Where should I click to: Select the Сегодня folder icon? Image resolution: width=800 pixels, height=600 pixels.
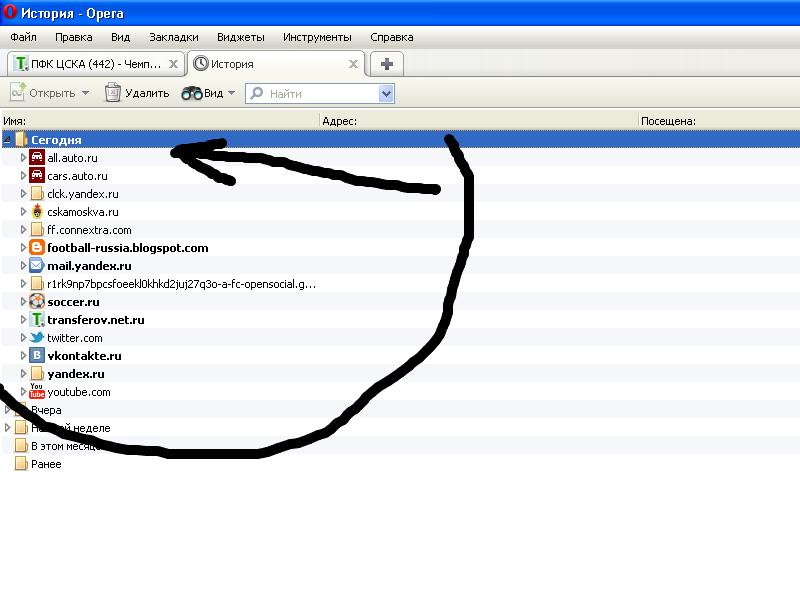point(21,139)
